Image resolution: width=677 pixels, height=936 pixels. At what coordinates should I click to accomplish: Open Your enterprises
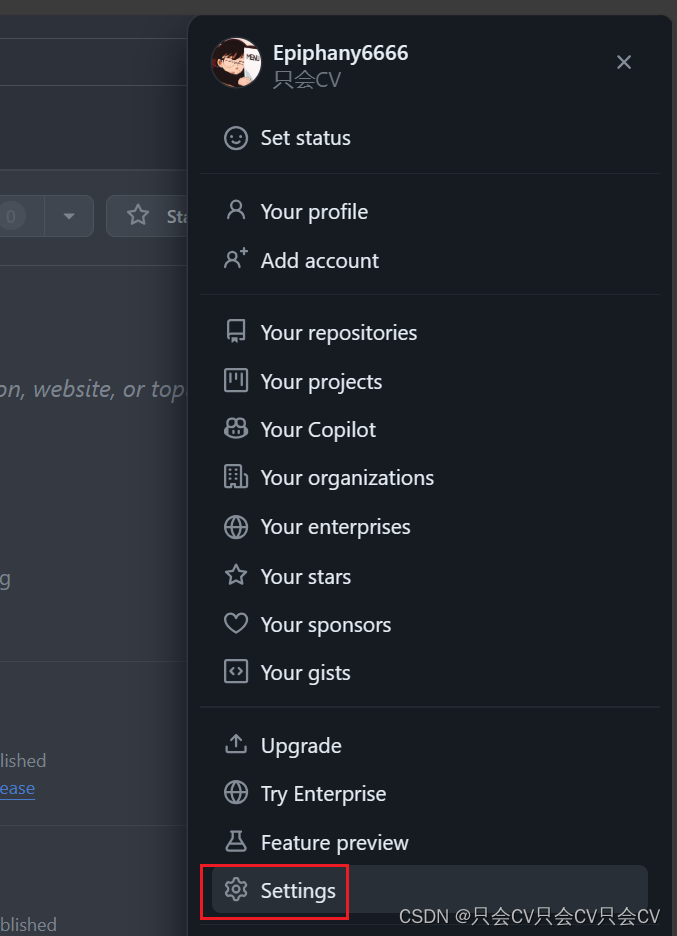[336, 528]
